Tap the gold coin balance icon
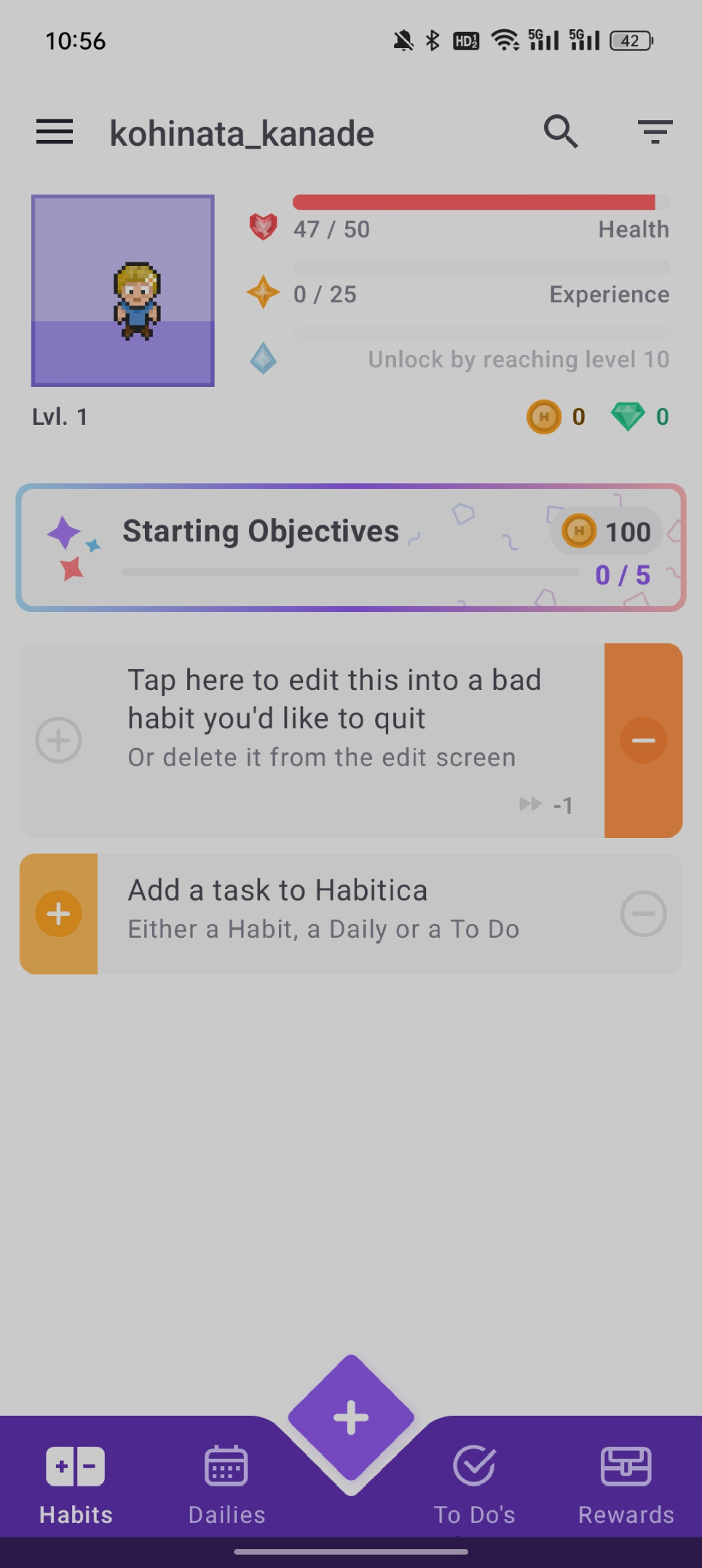702x1568 pixels. [x=543, y=417]
